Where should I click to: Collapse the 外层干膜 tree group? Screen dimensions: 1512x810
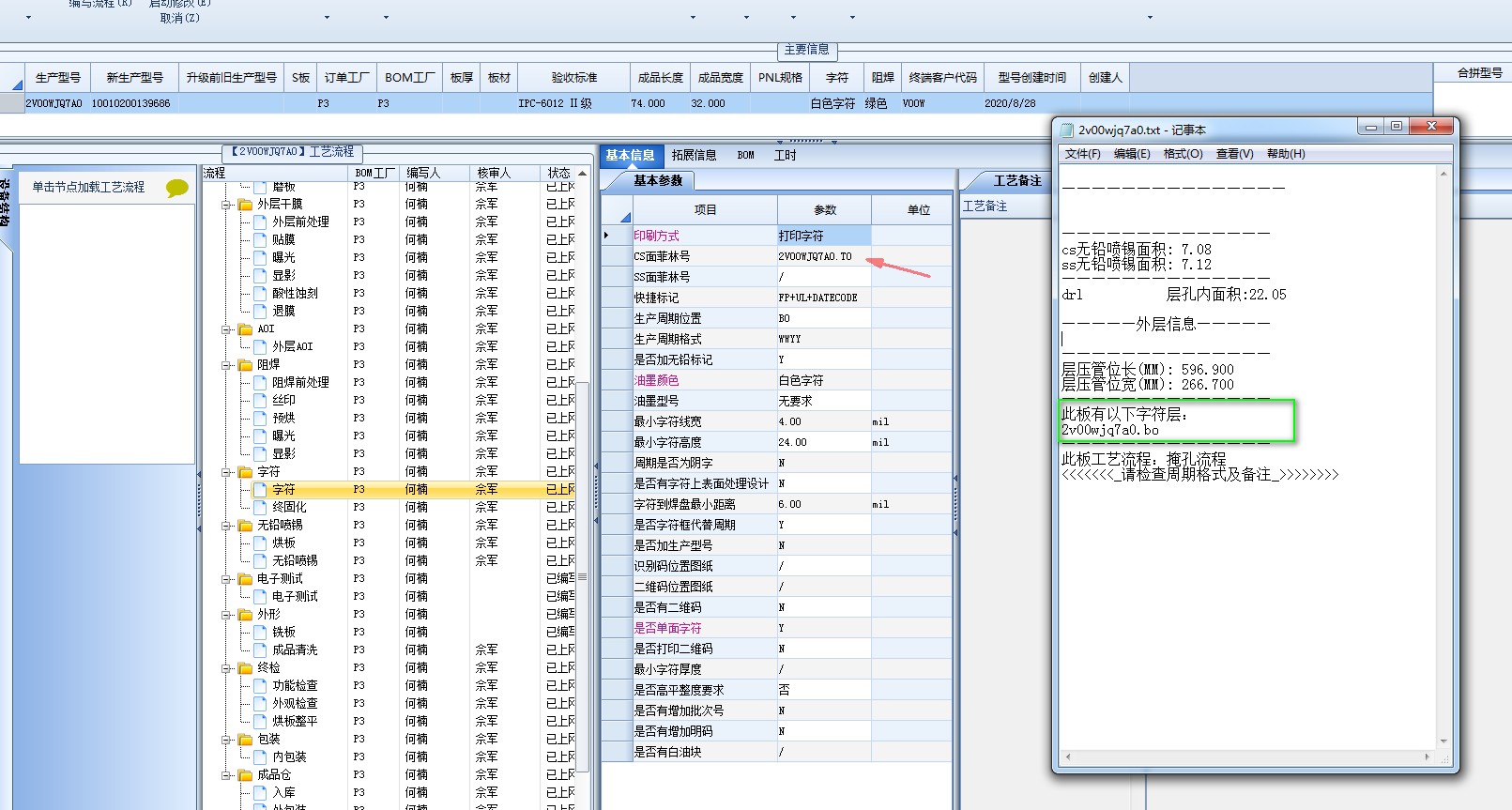point(226,204)
